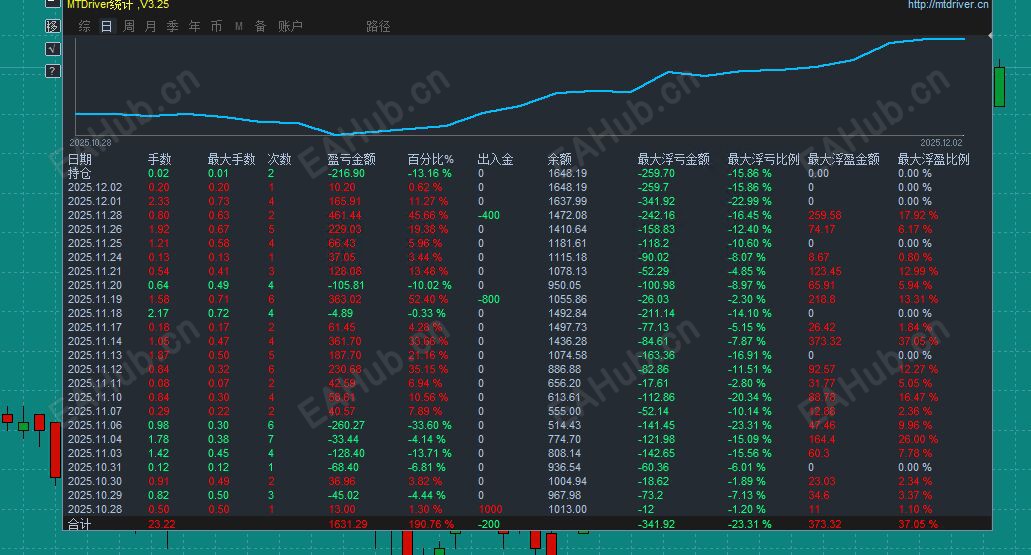Screen dimensions: 1031x555
Task: Click the 461.44 profit value
Action: (345, 215)
